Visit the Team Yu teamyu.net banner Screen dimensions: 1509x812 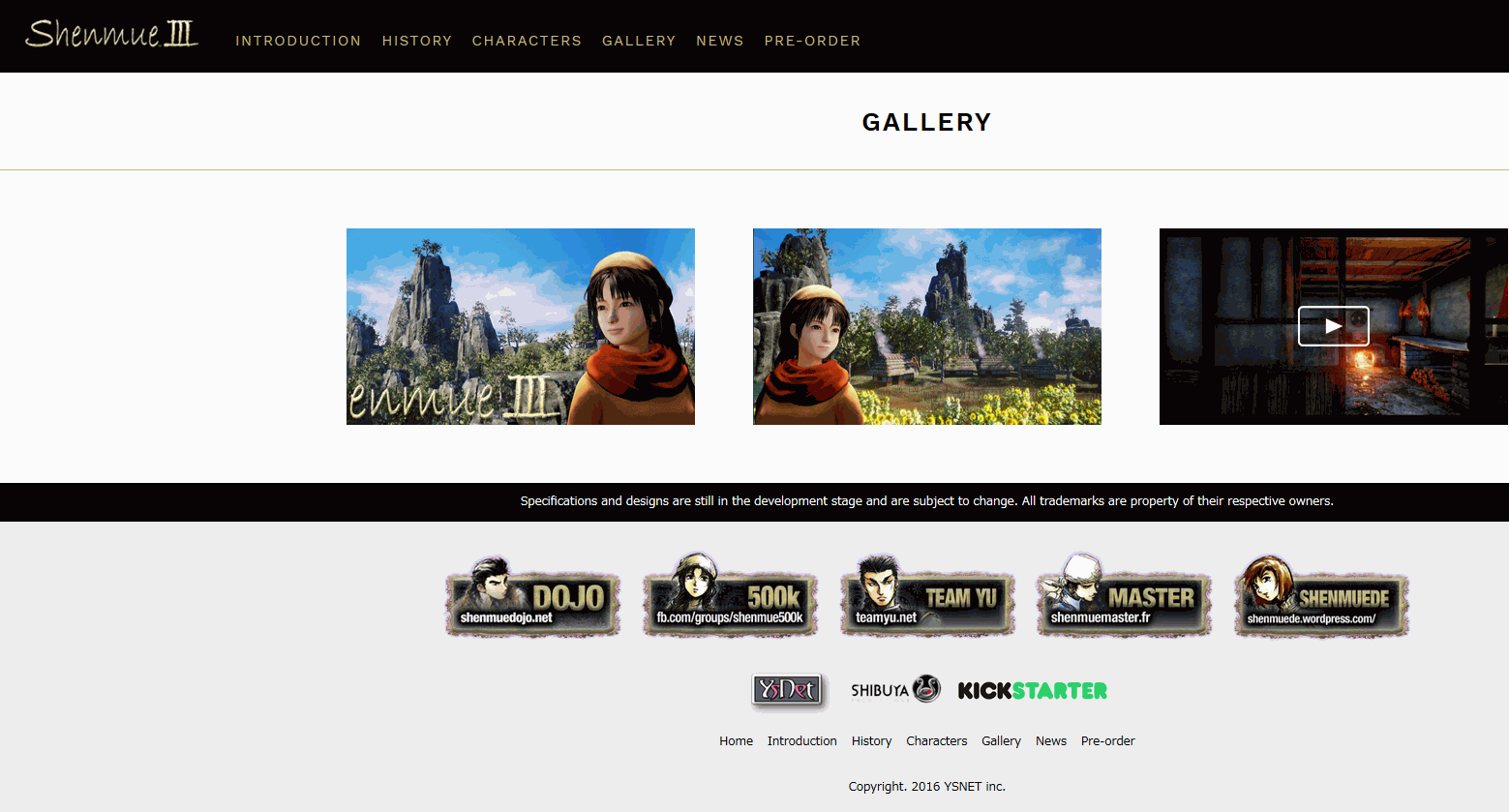[927, 596]
